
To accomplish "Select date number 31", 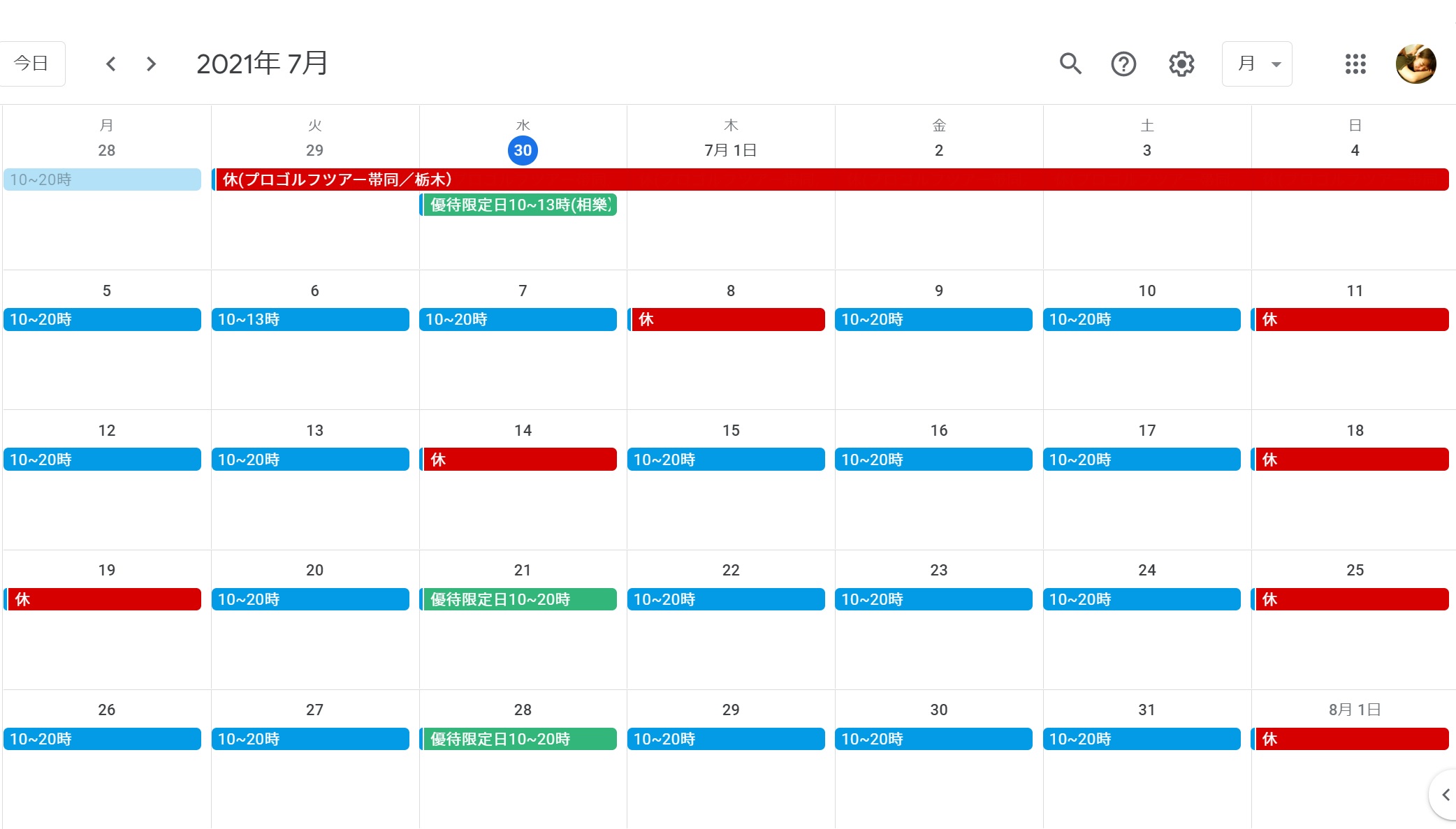I will (x=1146, y=710).
